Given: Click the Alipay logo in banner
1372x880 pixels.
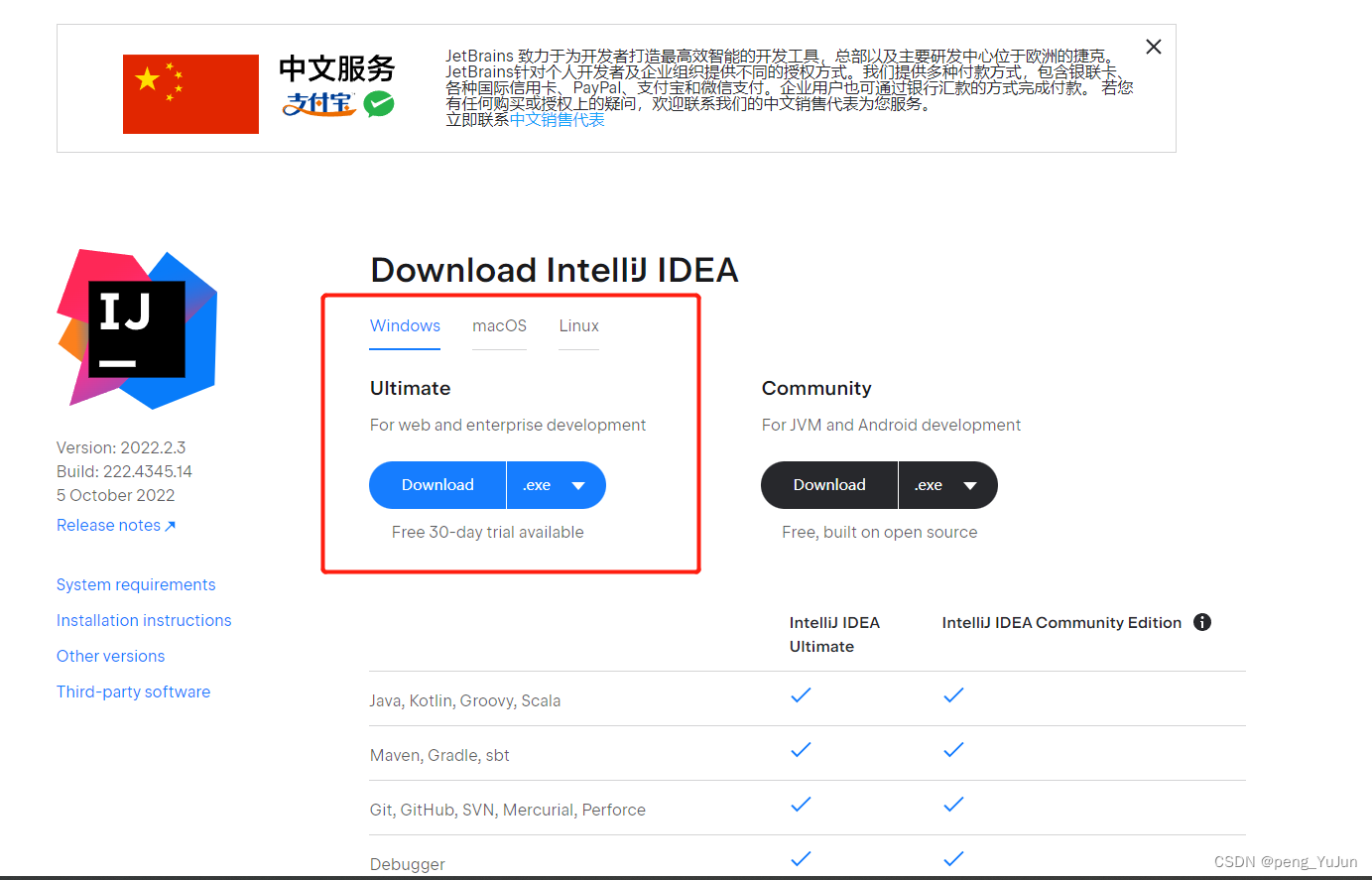Looking at the screenshot, I should click(x=318, y=103).
